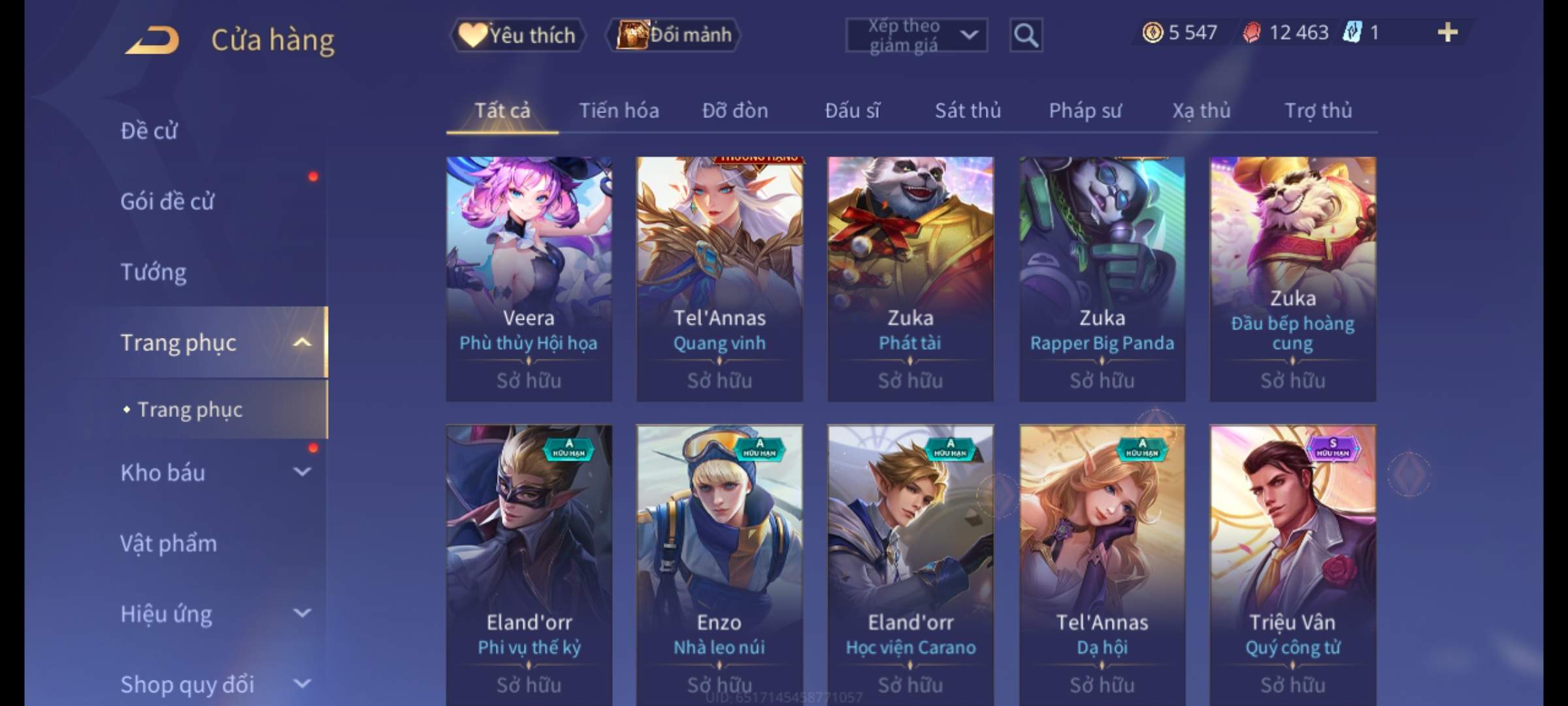
Task: Collapse the Trang phục sidebar section
Action: click(302, 342)
